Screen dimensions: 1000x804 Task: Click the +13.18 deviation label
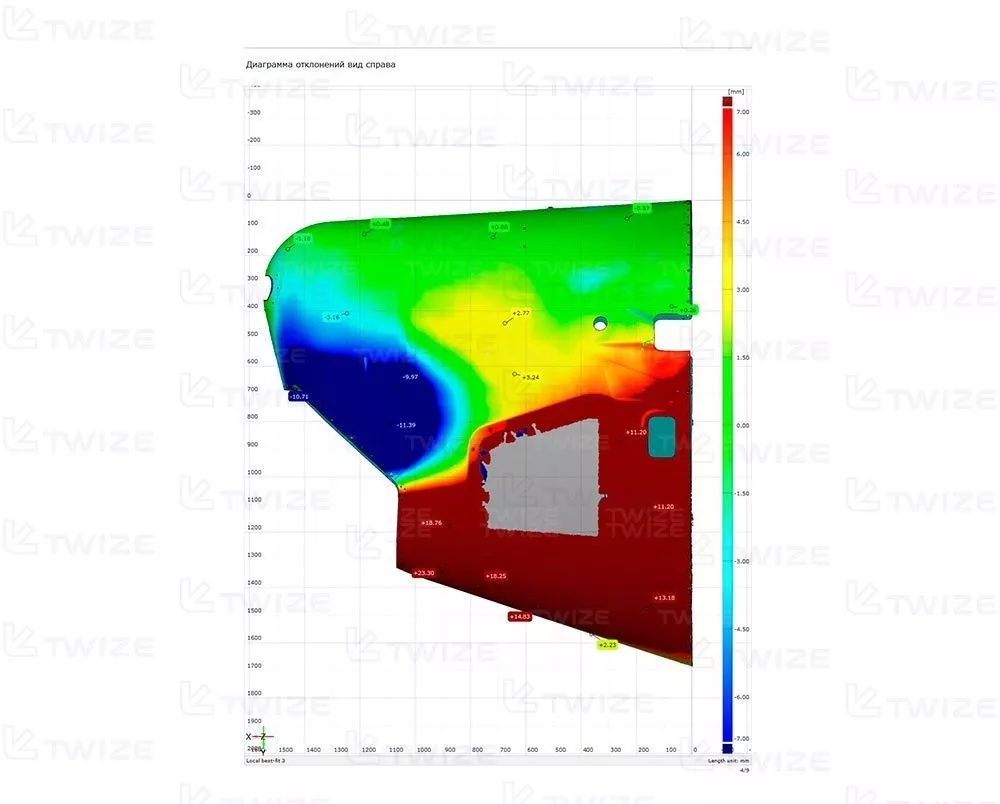pos(665,598)
